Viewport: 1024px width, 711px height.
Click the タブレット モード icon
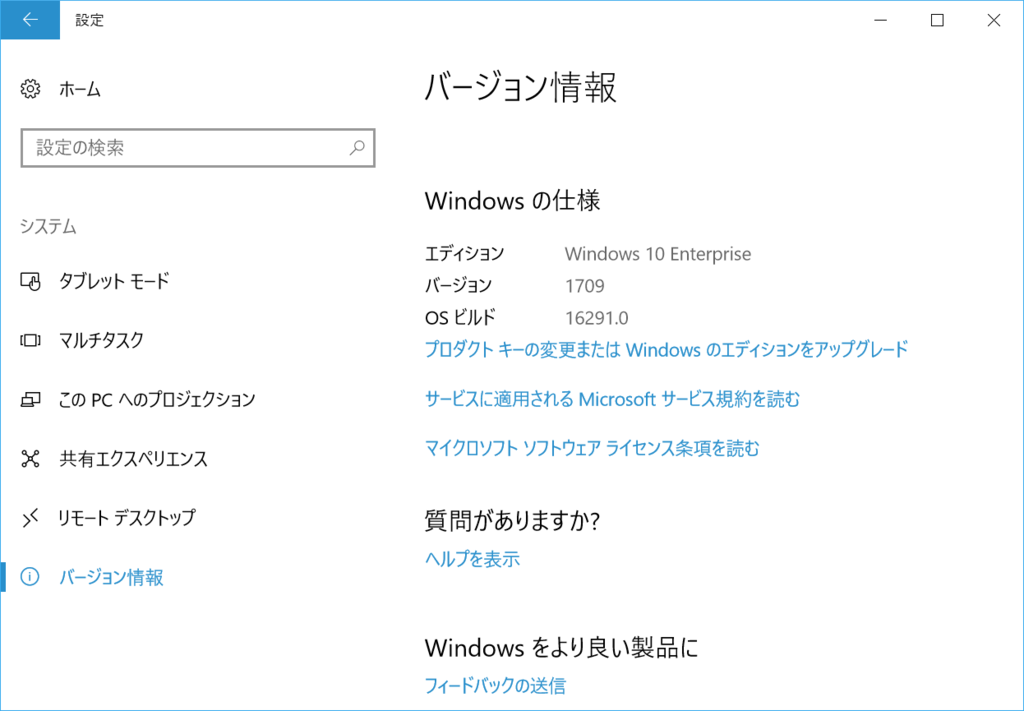(x=30, y=281)
